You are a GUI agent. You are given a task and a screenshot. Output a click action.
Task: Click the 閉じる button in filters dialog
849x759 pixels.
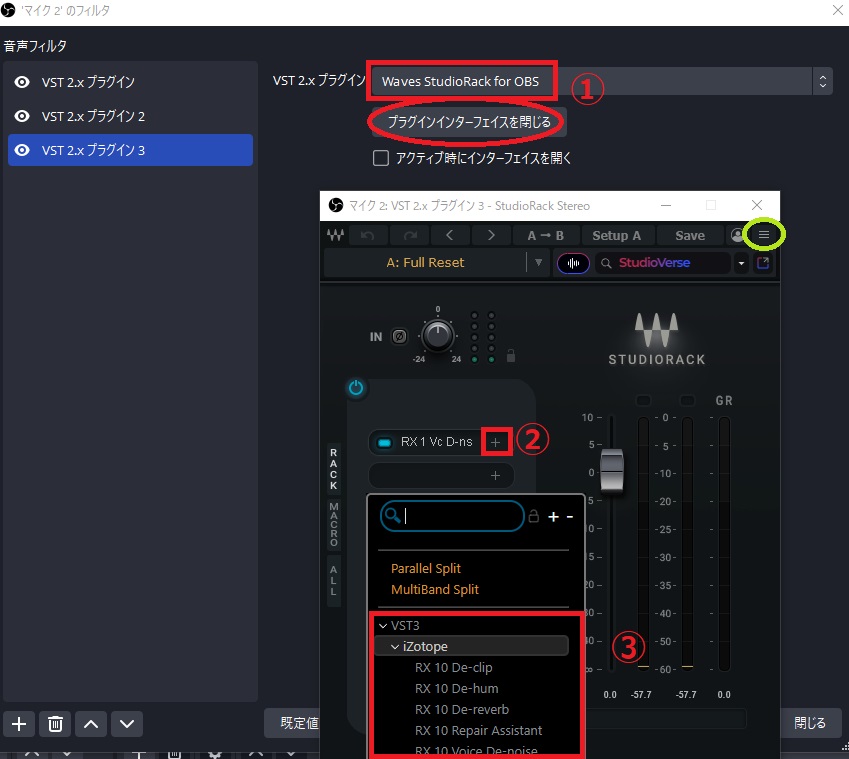pyautogui.click(x=810, y=723)
